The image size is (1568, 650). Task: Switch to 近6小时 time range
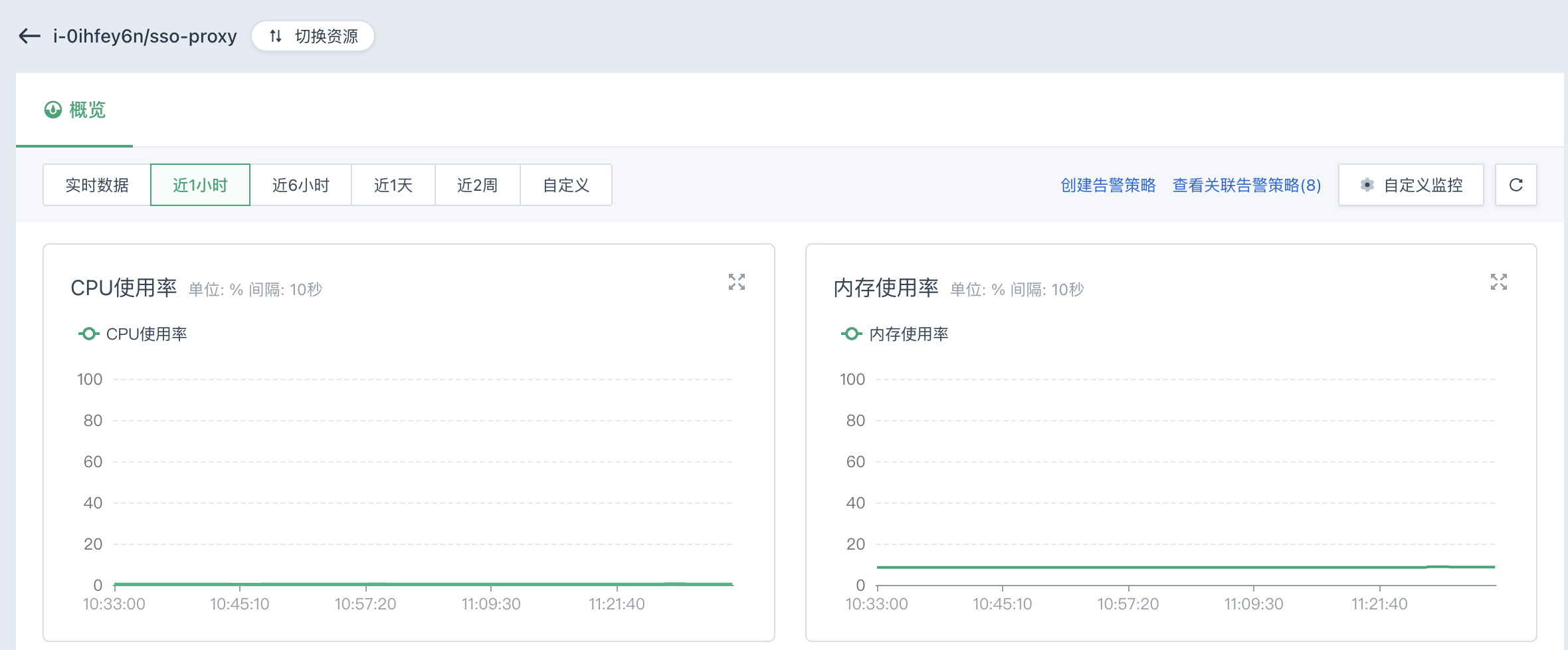click(x=300, y=185)
